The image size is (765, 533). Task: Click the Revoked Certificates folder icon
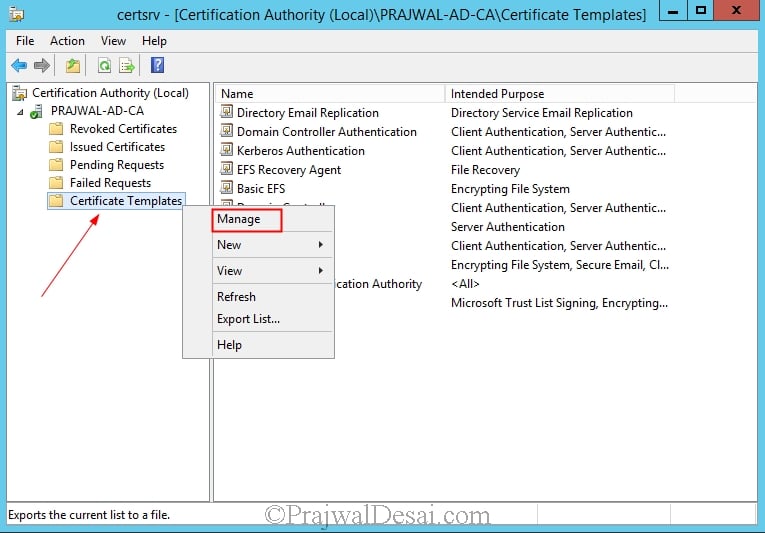[56, 129]
